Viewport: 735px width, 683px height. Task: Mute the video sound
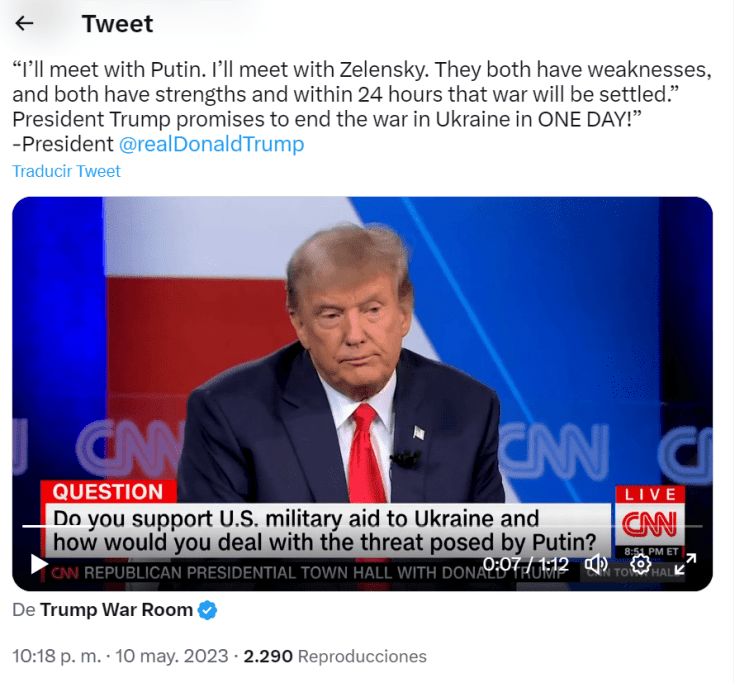pos(597,565)
